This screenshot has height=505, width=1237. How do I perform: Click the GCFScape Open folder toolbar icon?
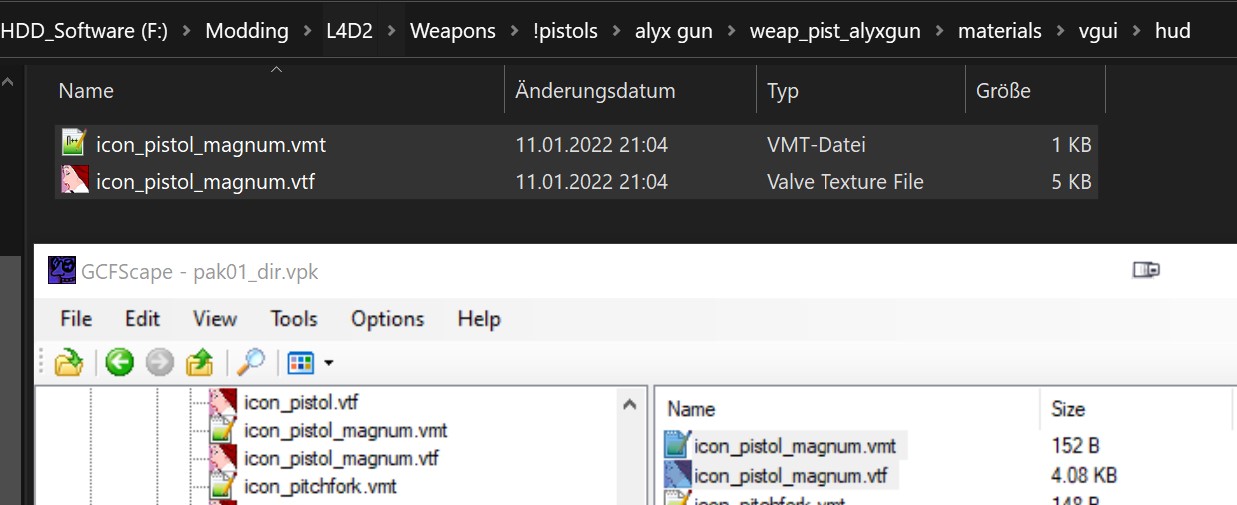pos(68,362)
